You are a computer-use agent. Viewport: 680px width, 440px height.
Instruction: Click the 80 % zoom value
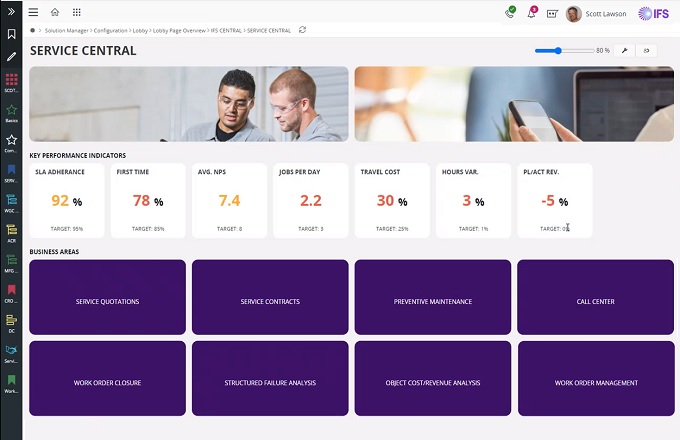603,51
